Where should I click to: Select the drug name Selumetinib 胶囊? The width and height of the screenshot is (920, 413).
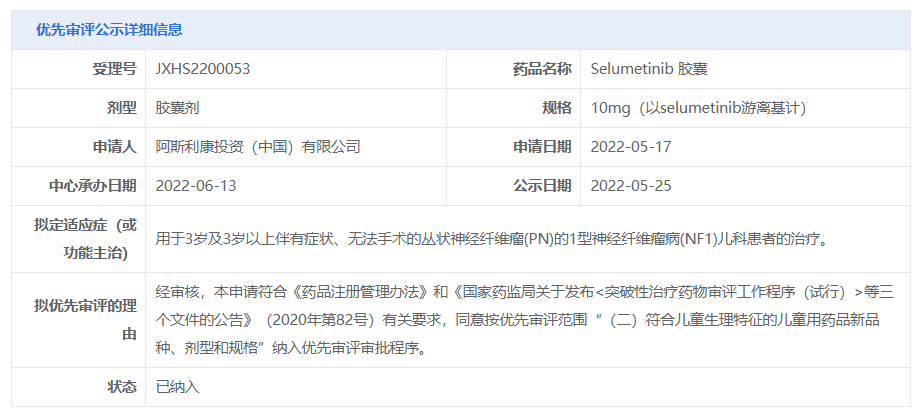click(x=649, y=69)
